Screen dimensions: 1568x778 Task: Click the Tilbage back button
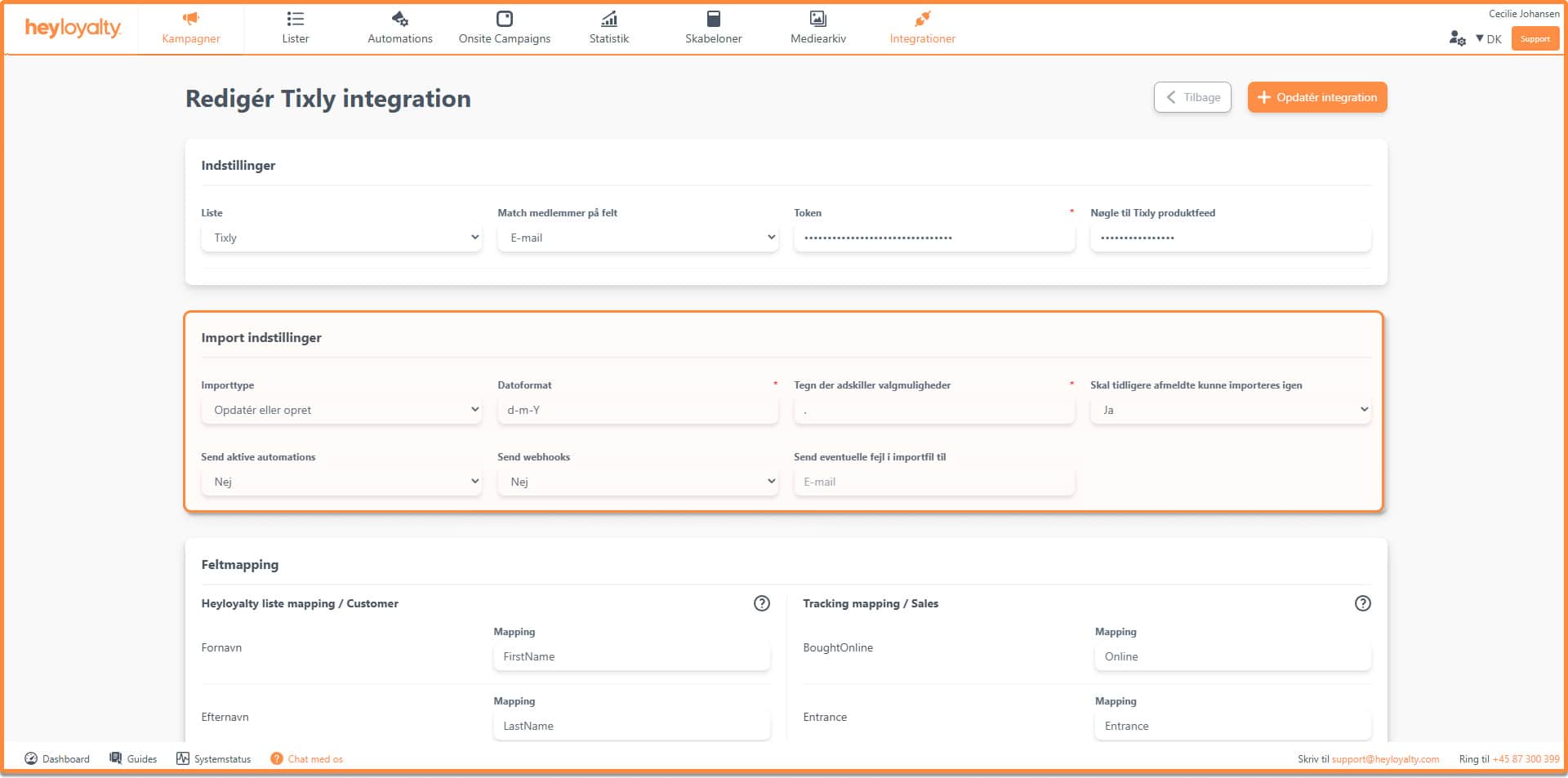(x=1192, y=97)
